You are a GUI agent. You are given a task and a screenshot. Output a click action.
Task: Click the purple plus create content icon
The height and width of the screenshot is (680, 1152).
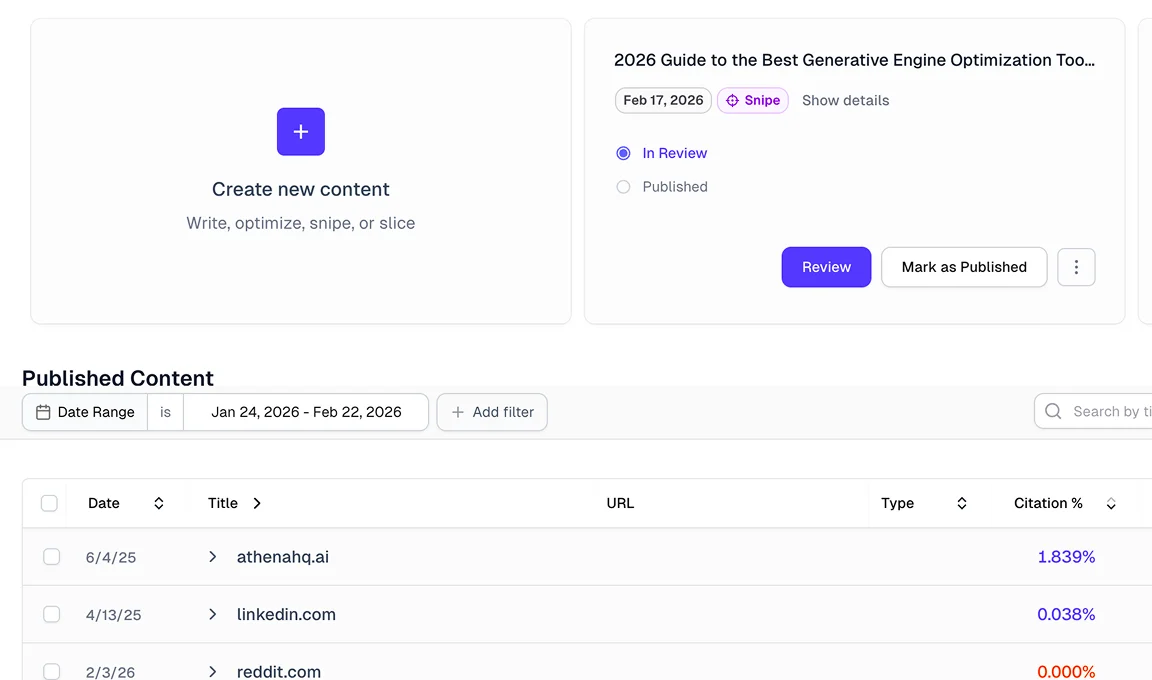tap(301, 132)
